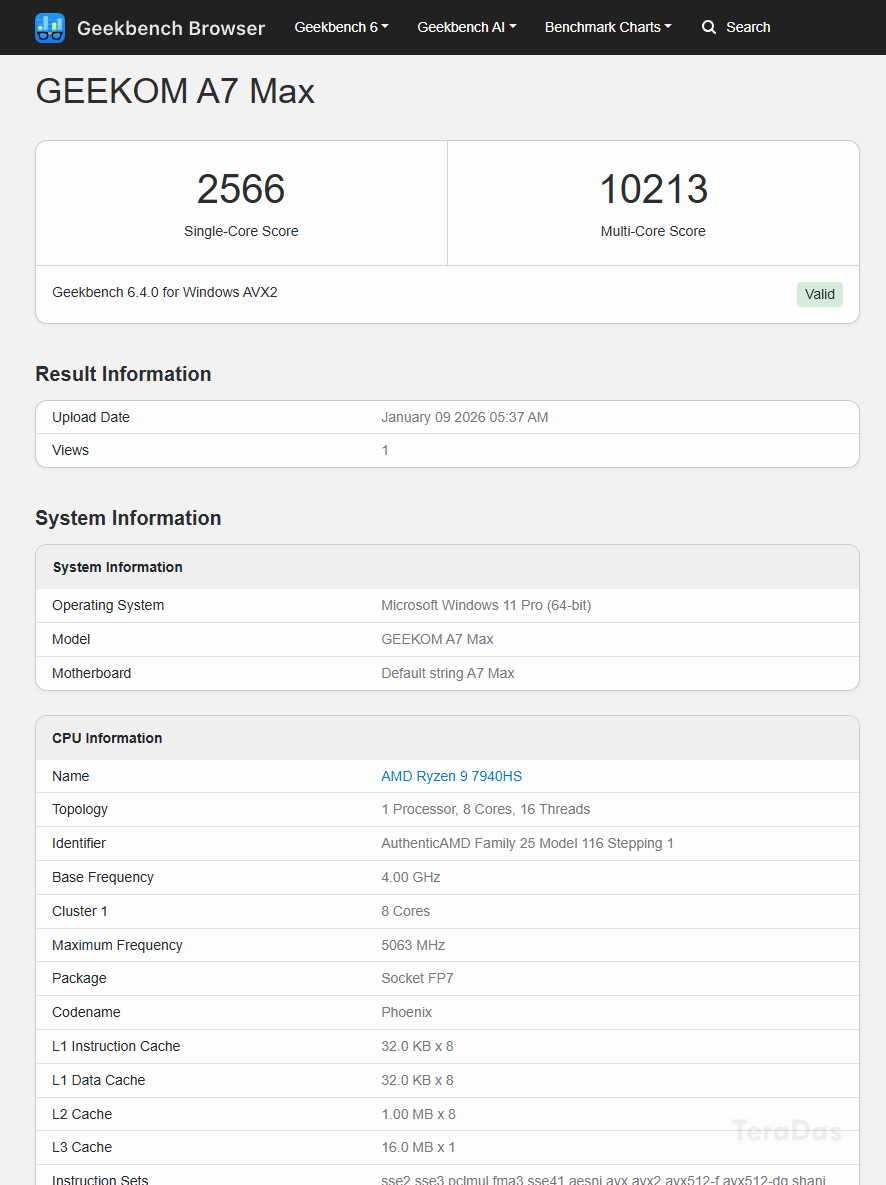
Task: Click the GEEKOM A7 Max page title
Action: (x=175, y=92)
